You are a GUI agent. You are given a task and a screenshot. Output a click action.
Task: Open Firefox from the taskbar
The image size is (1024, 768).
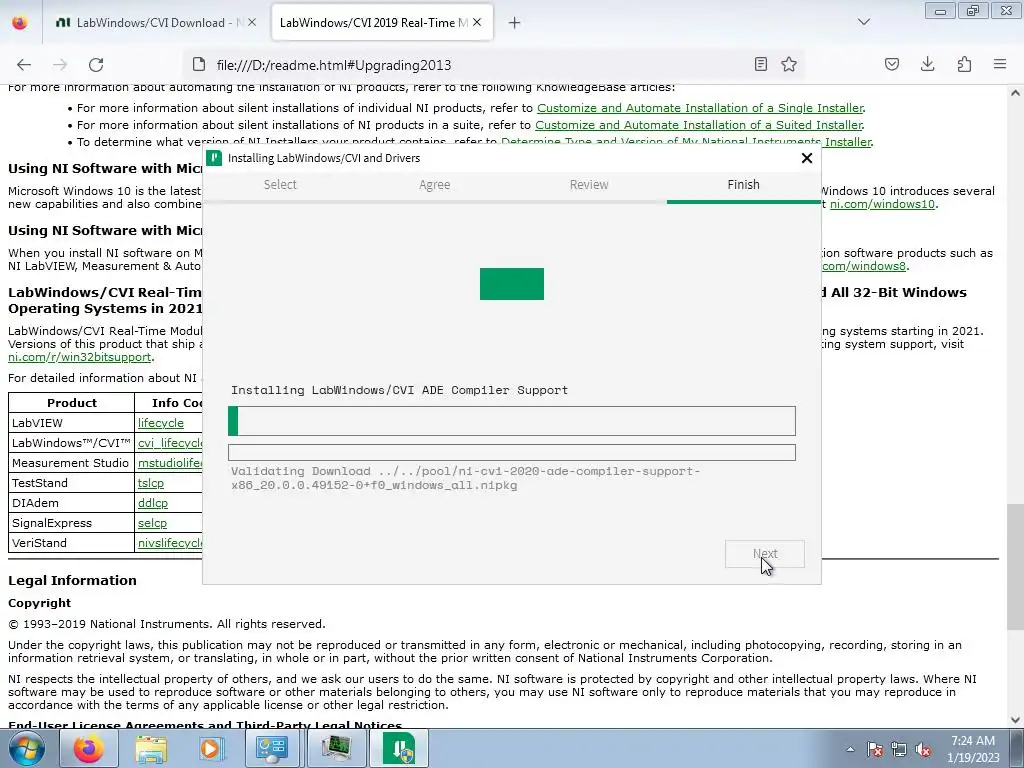88,748
